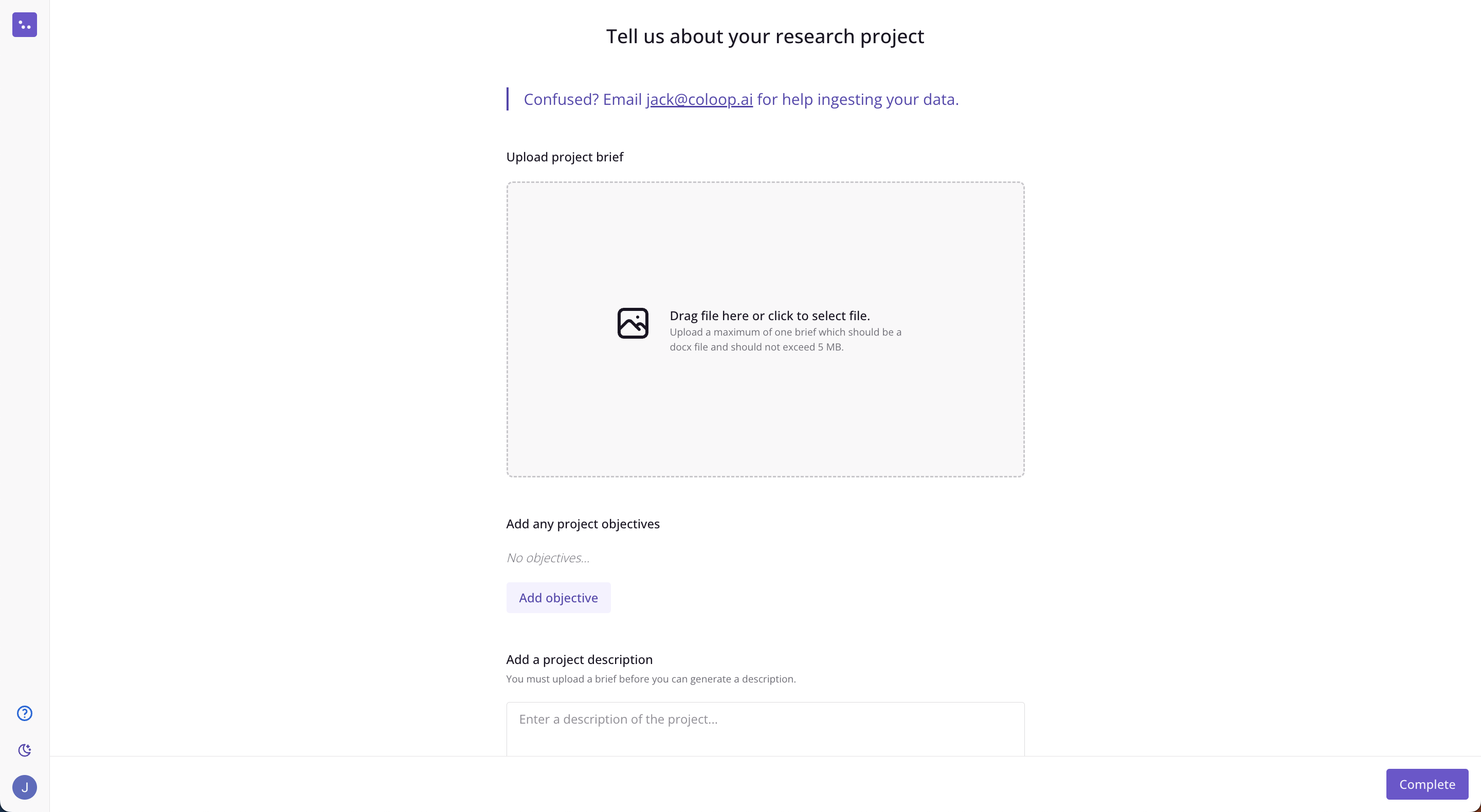Click the 'No objectives...' placeholder text
The image size is (1481, 812).
548,558
